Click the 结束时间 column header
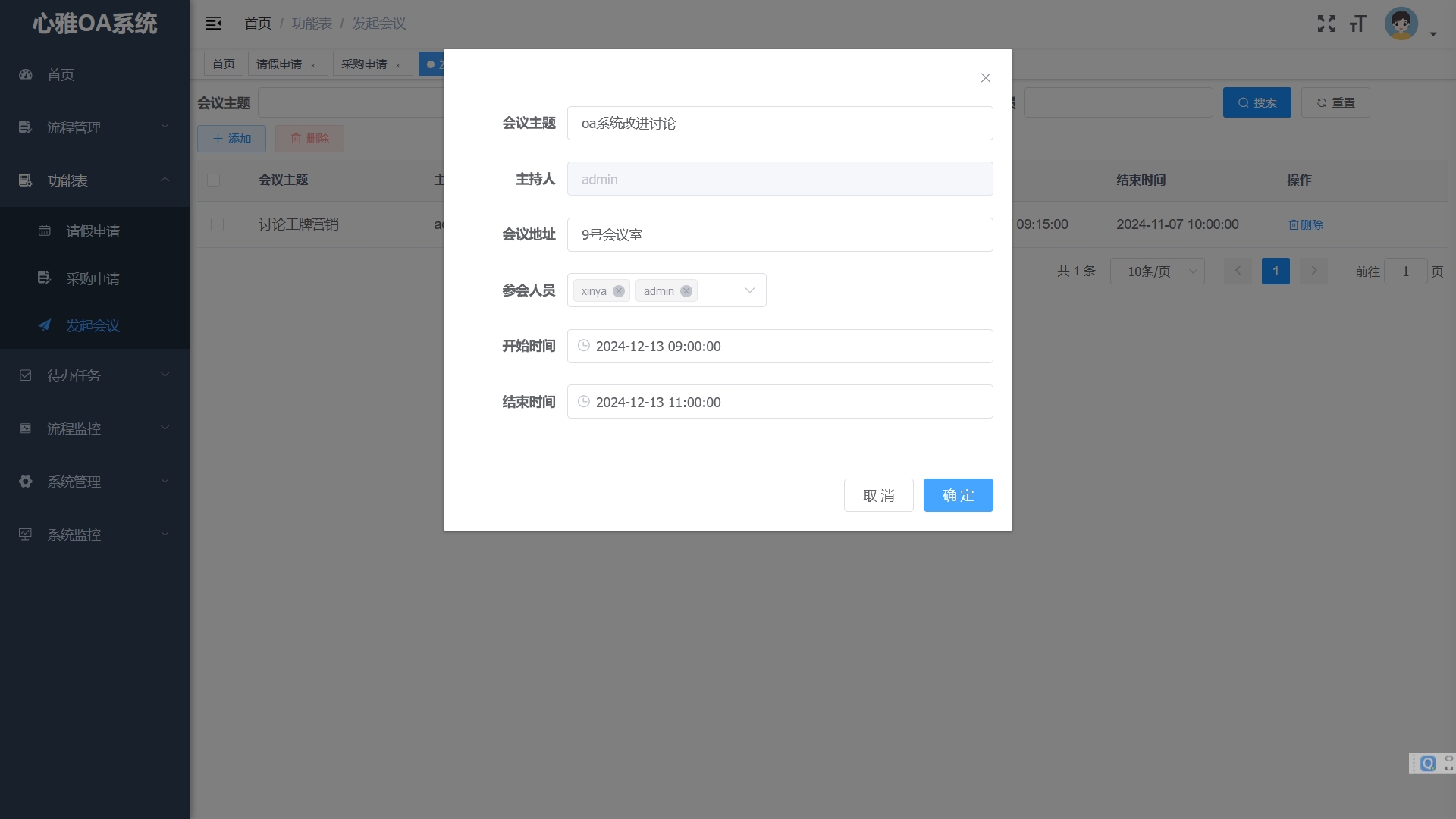 1141,180
